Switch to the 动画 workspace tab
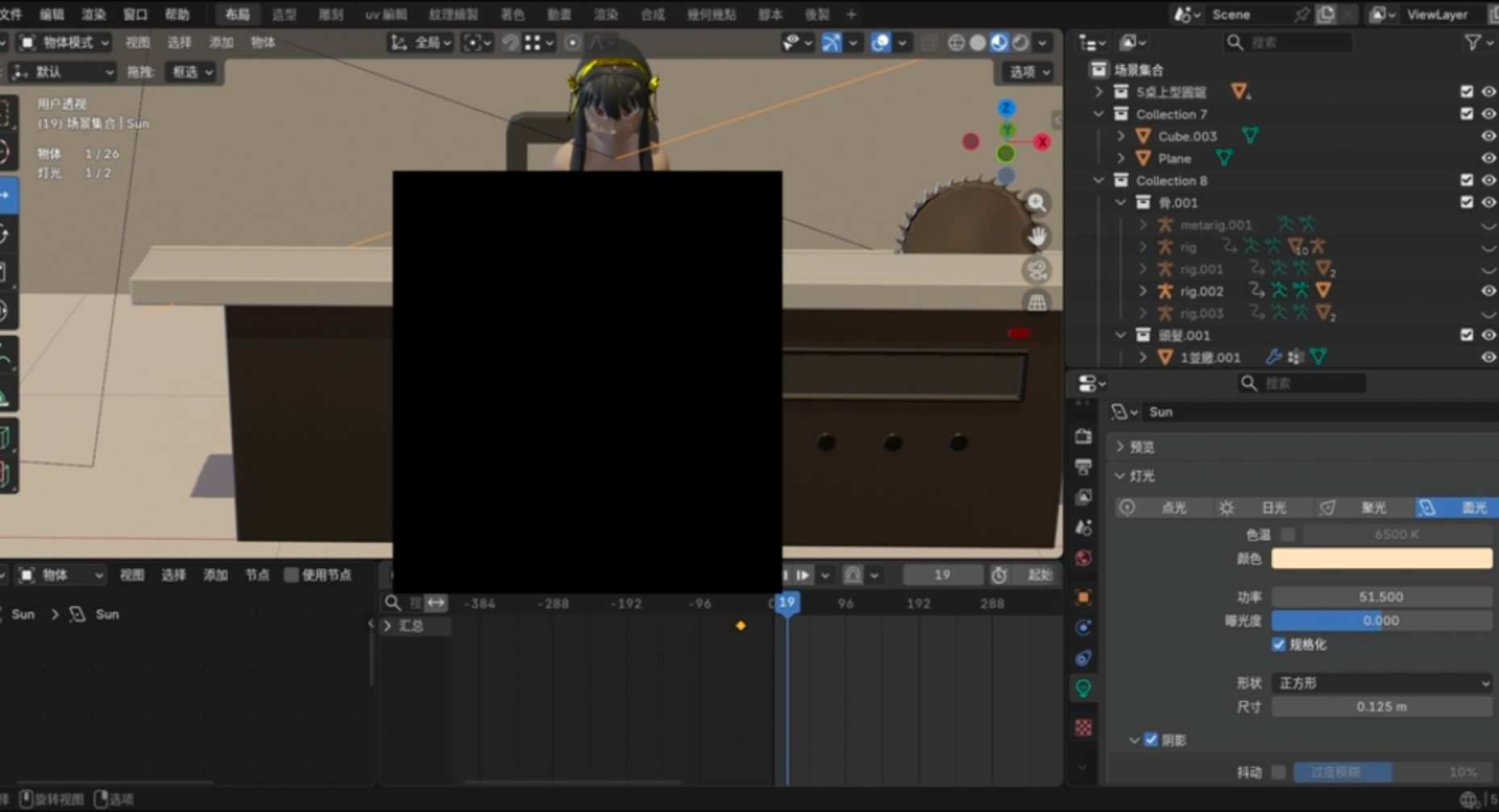 tap(558, 14)
